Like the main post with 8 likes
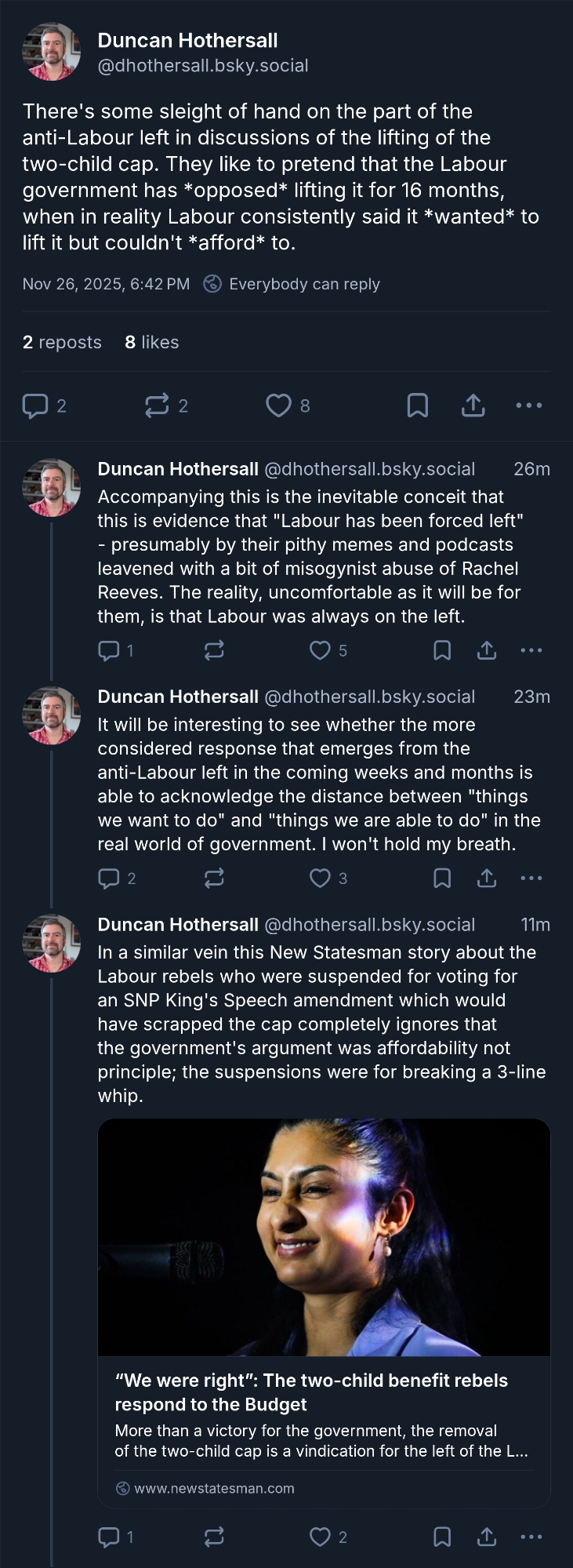 click(278, 406)
